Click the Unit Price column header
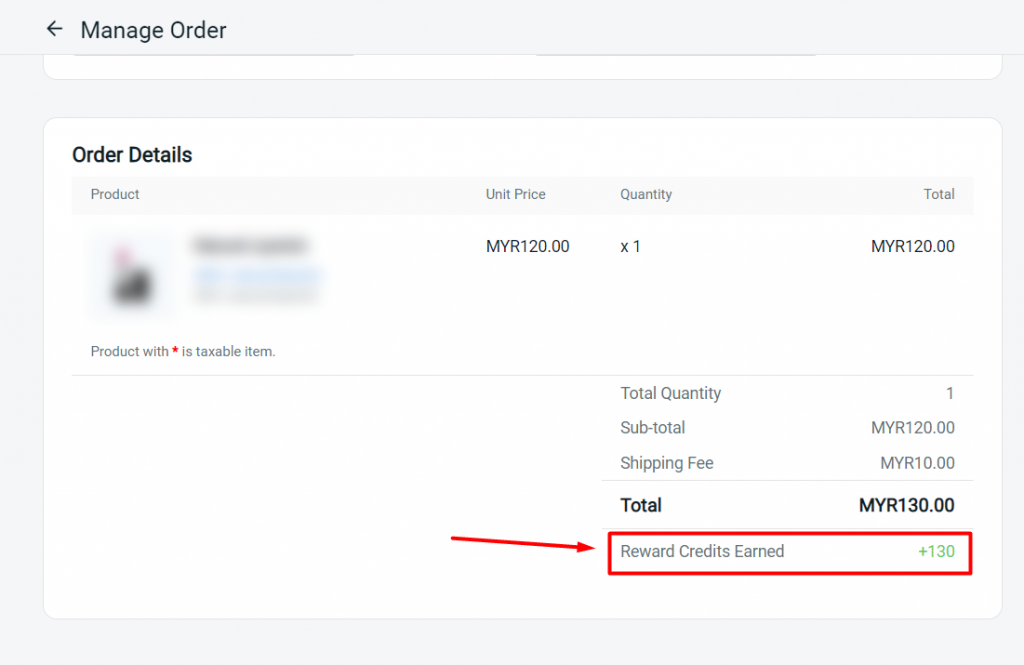The image size is (1024, 665). 515,194
